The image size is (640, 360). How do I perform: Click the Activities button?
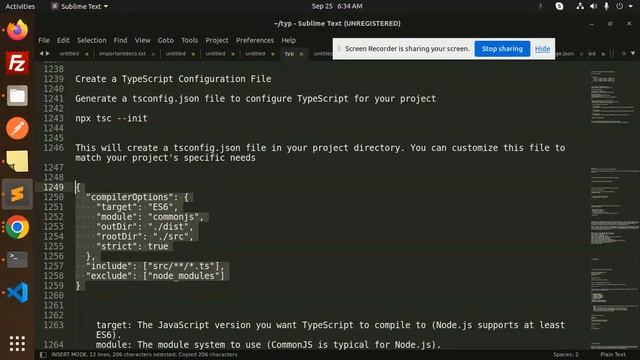[20, 6]
